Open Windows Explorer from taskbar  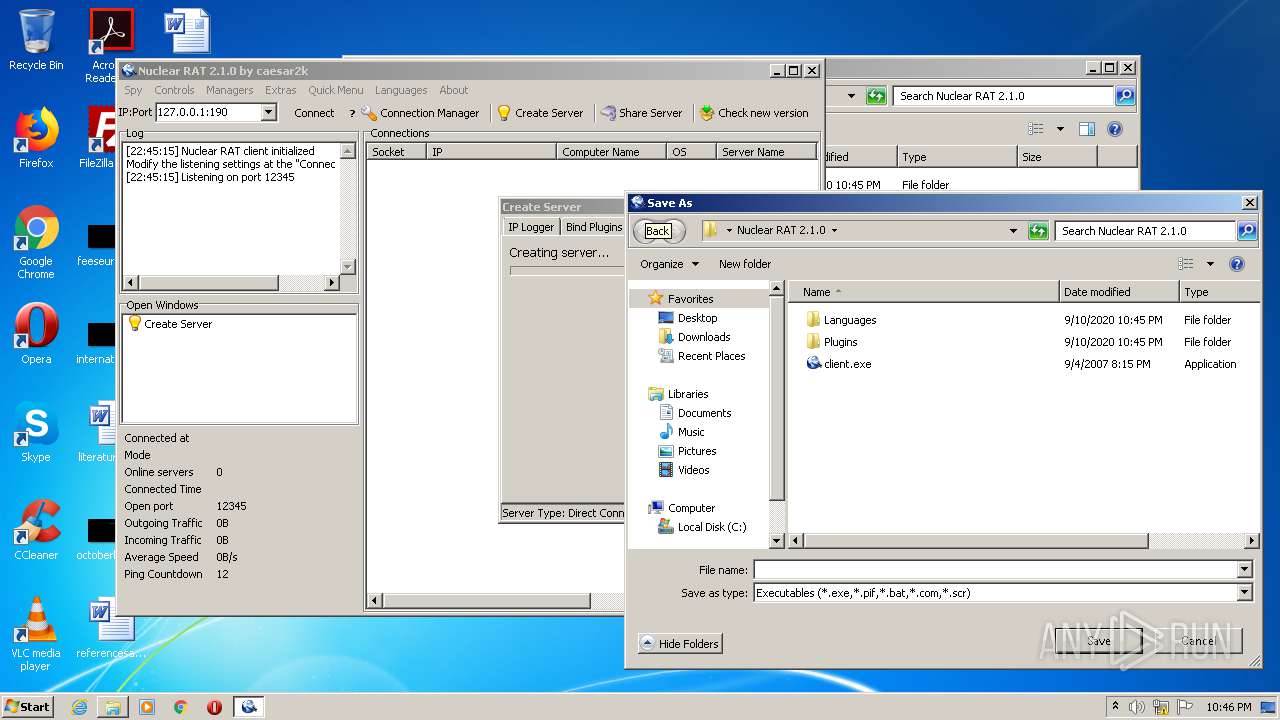coord(113,706)
